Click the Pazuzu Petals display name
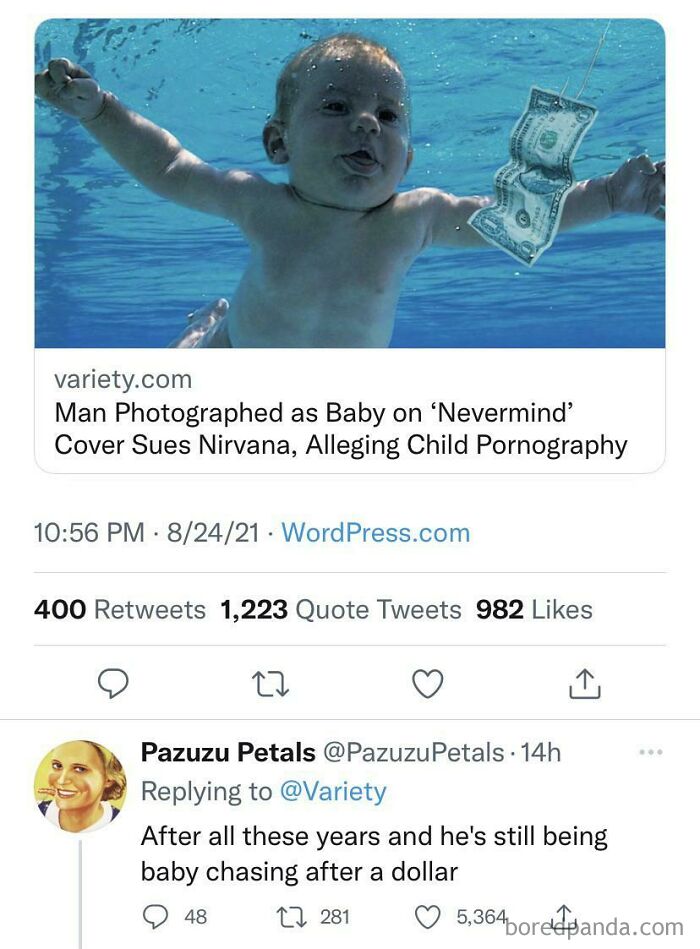Image resolution: width=700 pixels, height=949 pixels. click(x=228, y=752)
